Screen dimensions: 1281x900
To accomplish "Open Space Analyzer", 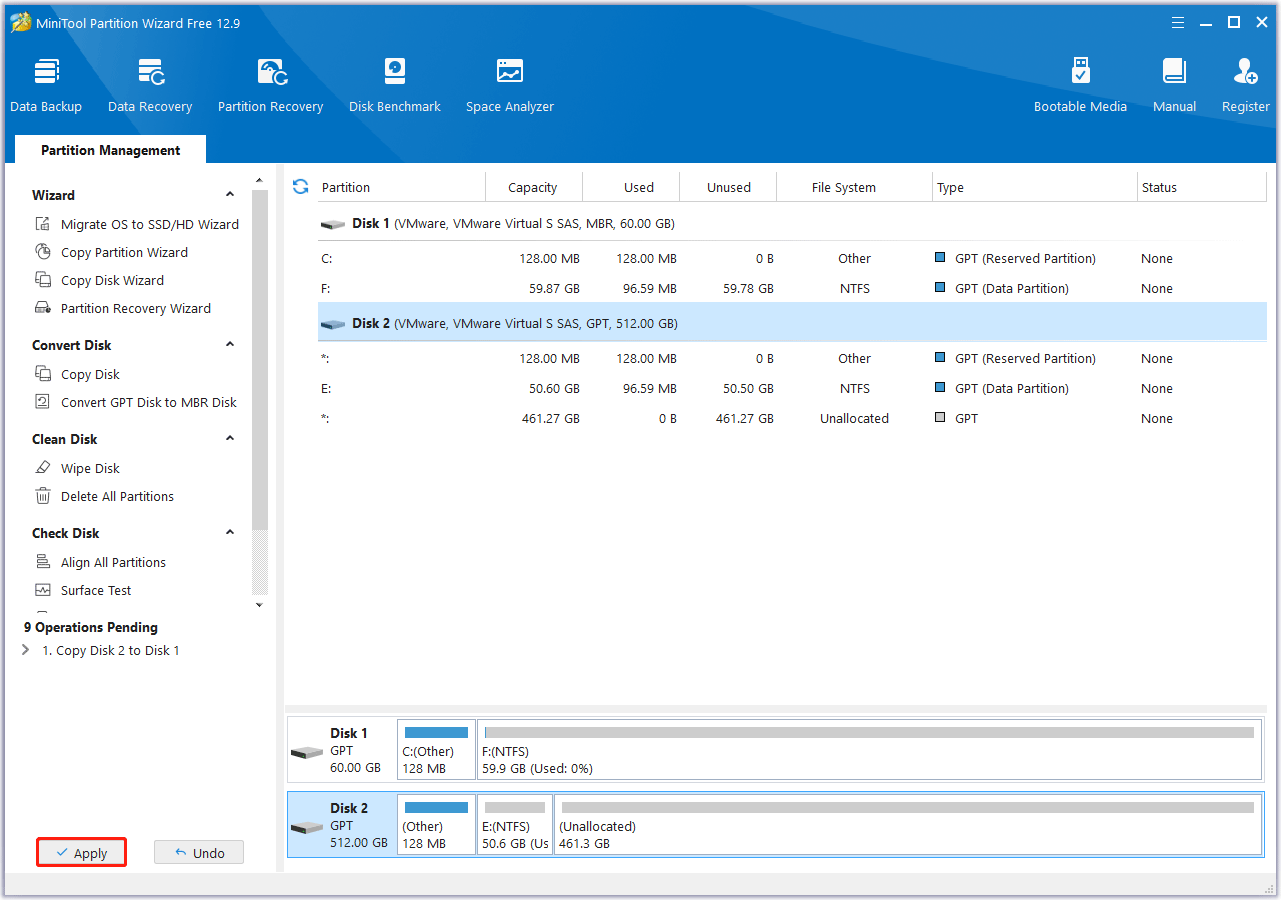I will point(509,82).
